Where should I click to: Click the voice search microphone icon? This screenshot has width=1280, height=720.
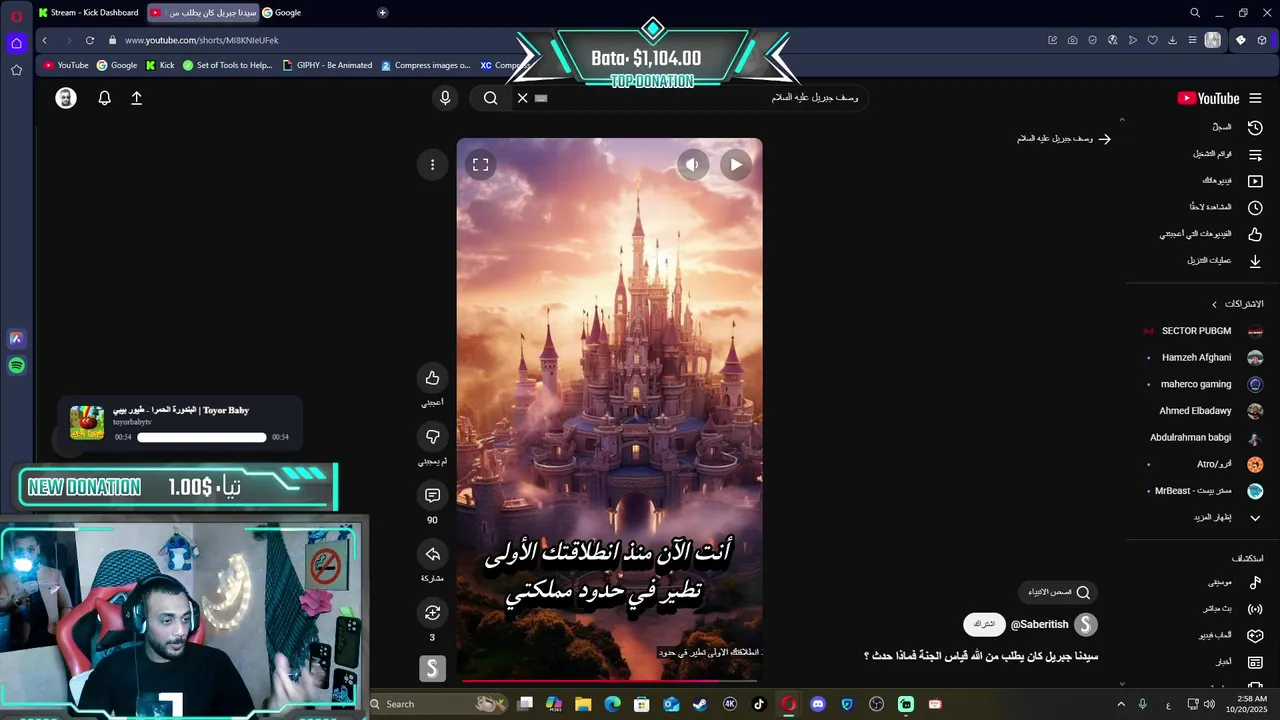coord(445,98)
